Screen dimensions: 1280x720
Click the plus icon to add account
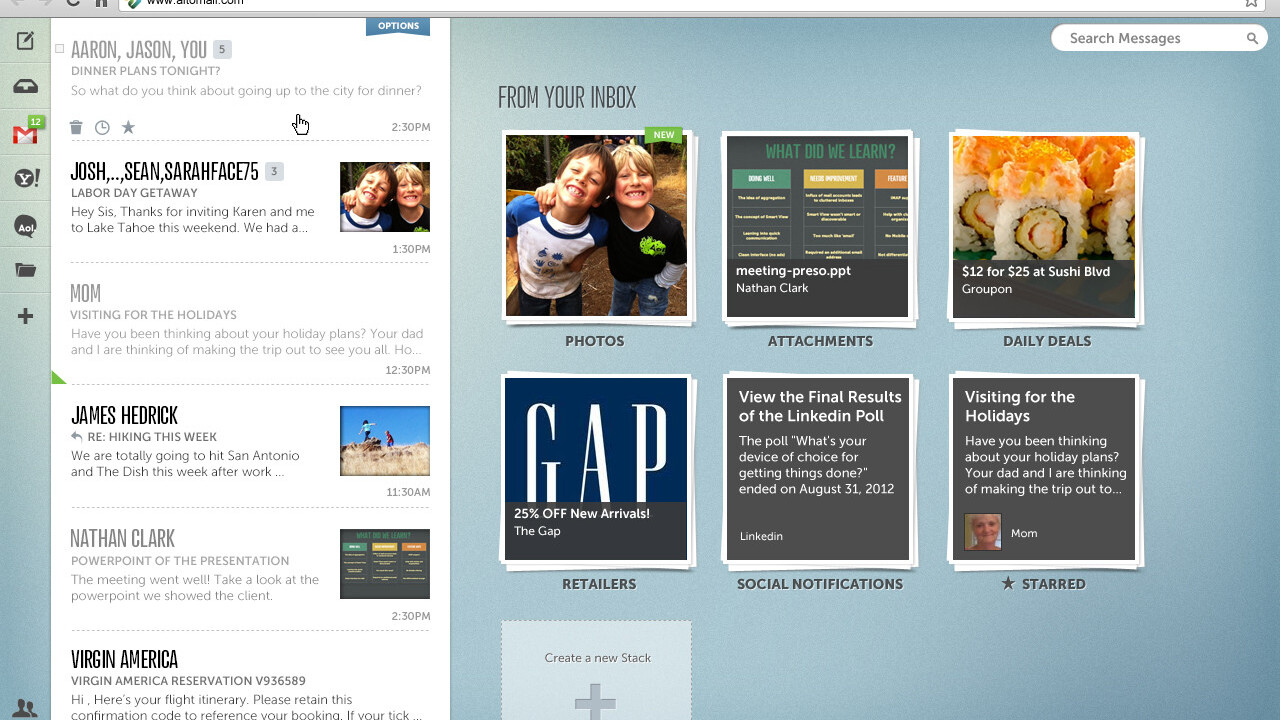[x=25, y=317]
